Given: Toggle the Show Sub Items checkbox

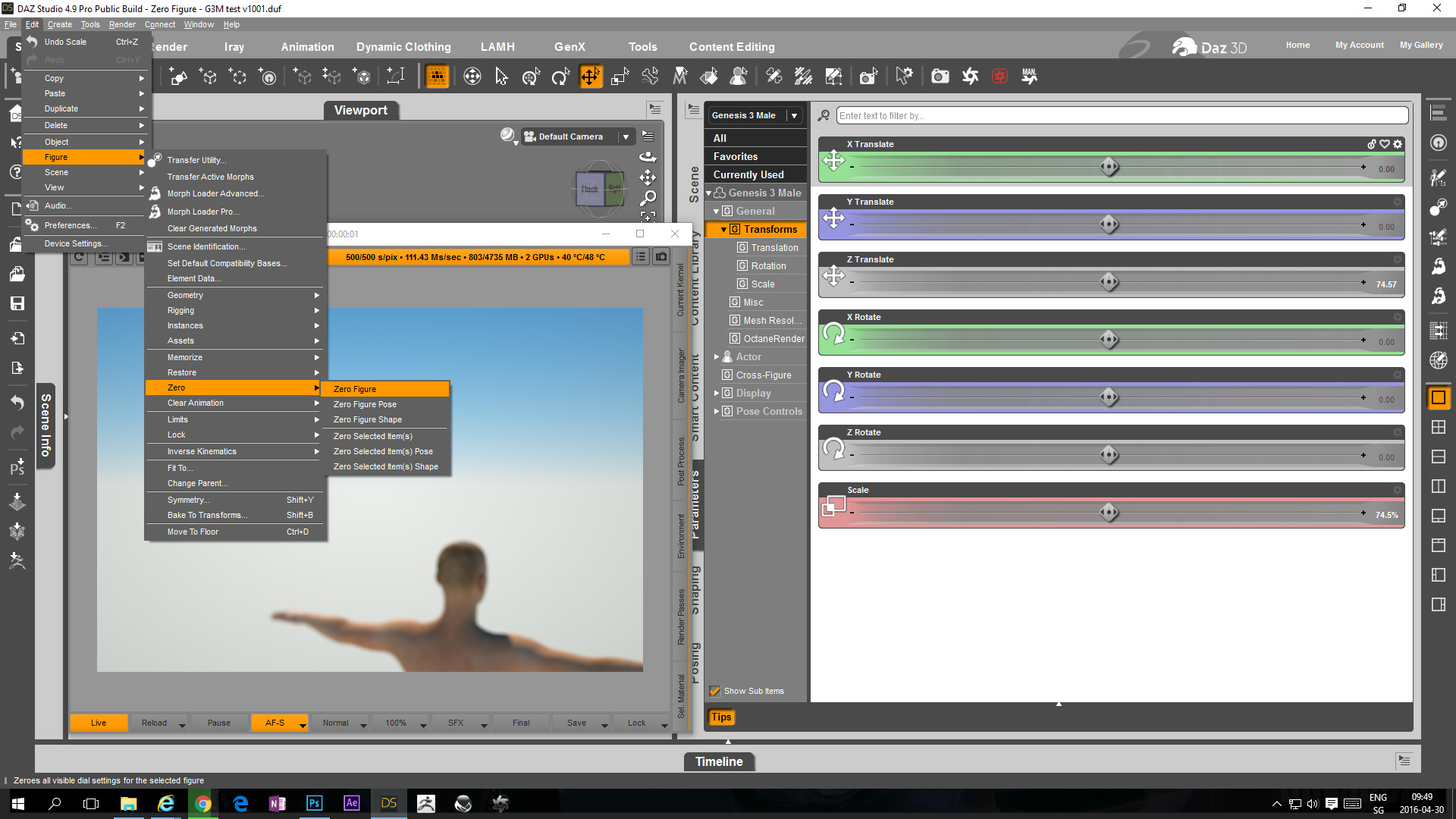Looking at the screenshot, I should (714, 691).
